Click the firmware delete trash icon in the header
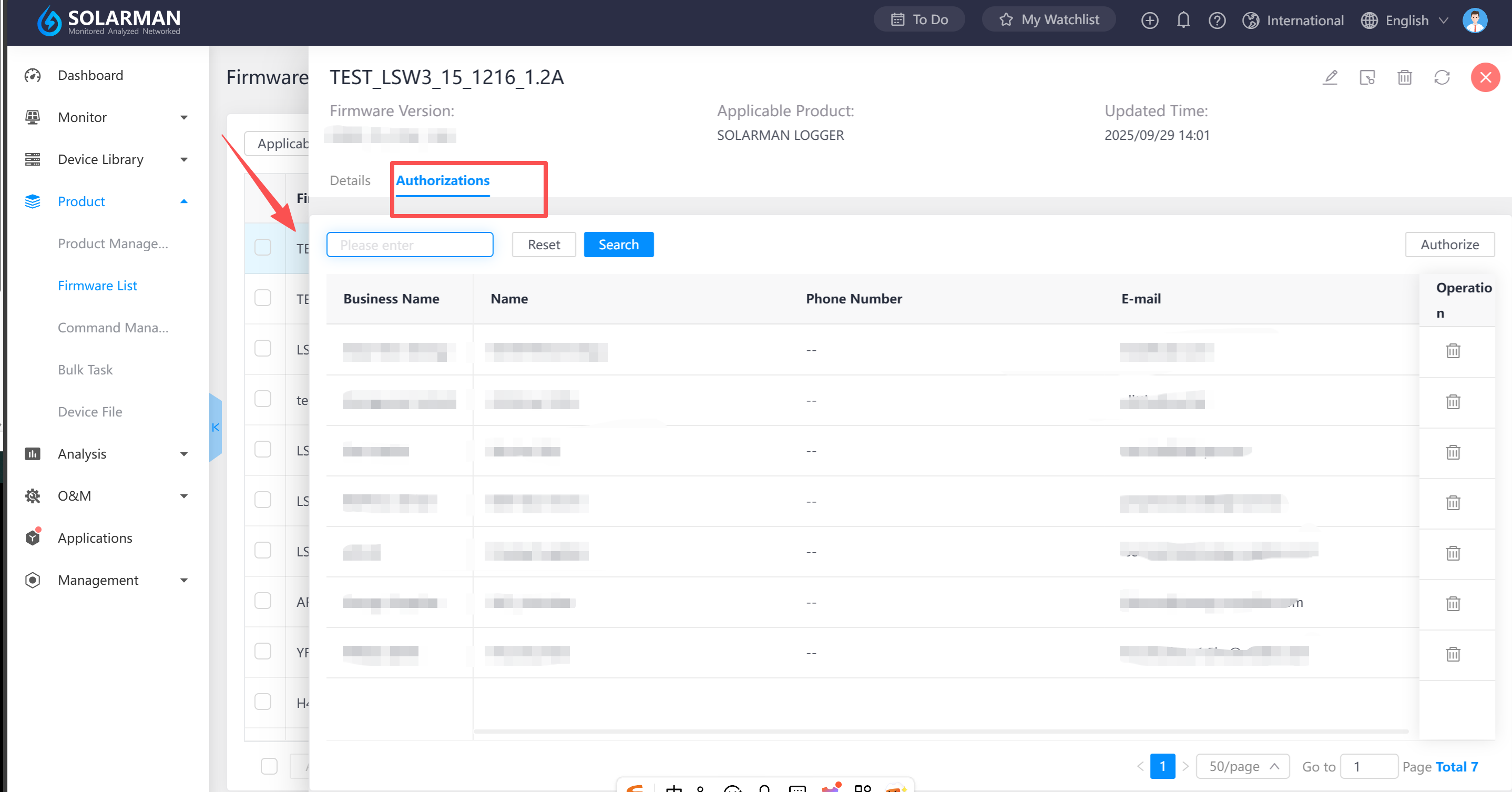The image size is (1512, 792). 1404,77
